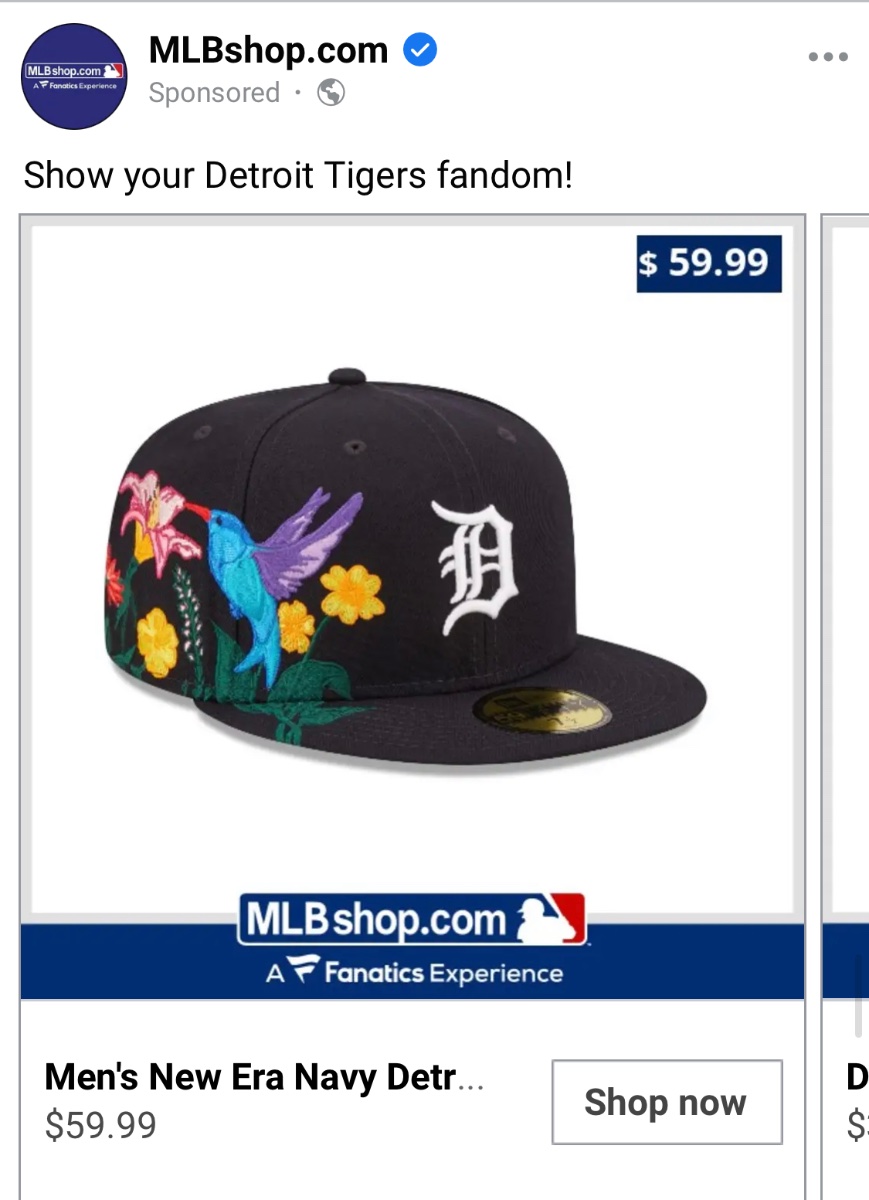The height and width of the screenshot is (1200, 869).
Task: Click the MLB batter silhouette logo in banner
Action: (549, 920)
